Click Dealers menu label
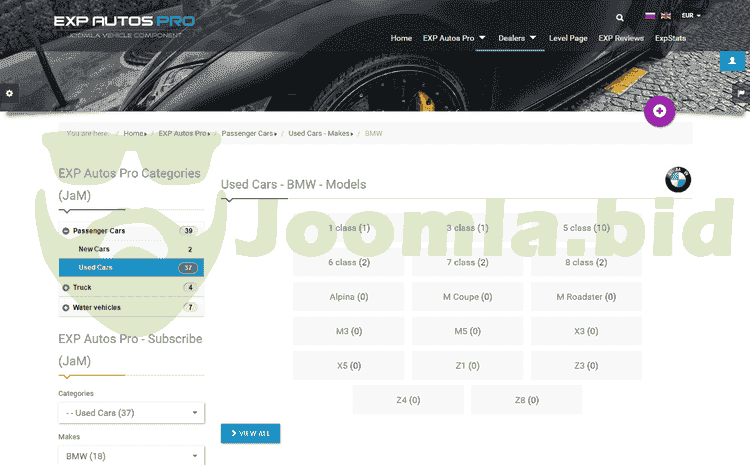Screen dimensions: 750x465 pos(511,38)
